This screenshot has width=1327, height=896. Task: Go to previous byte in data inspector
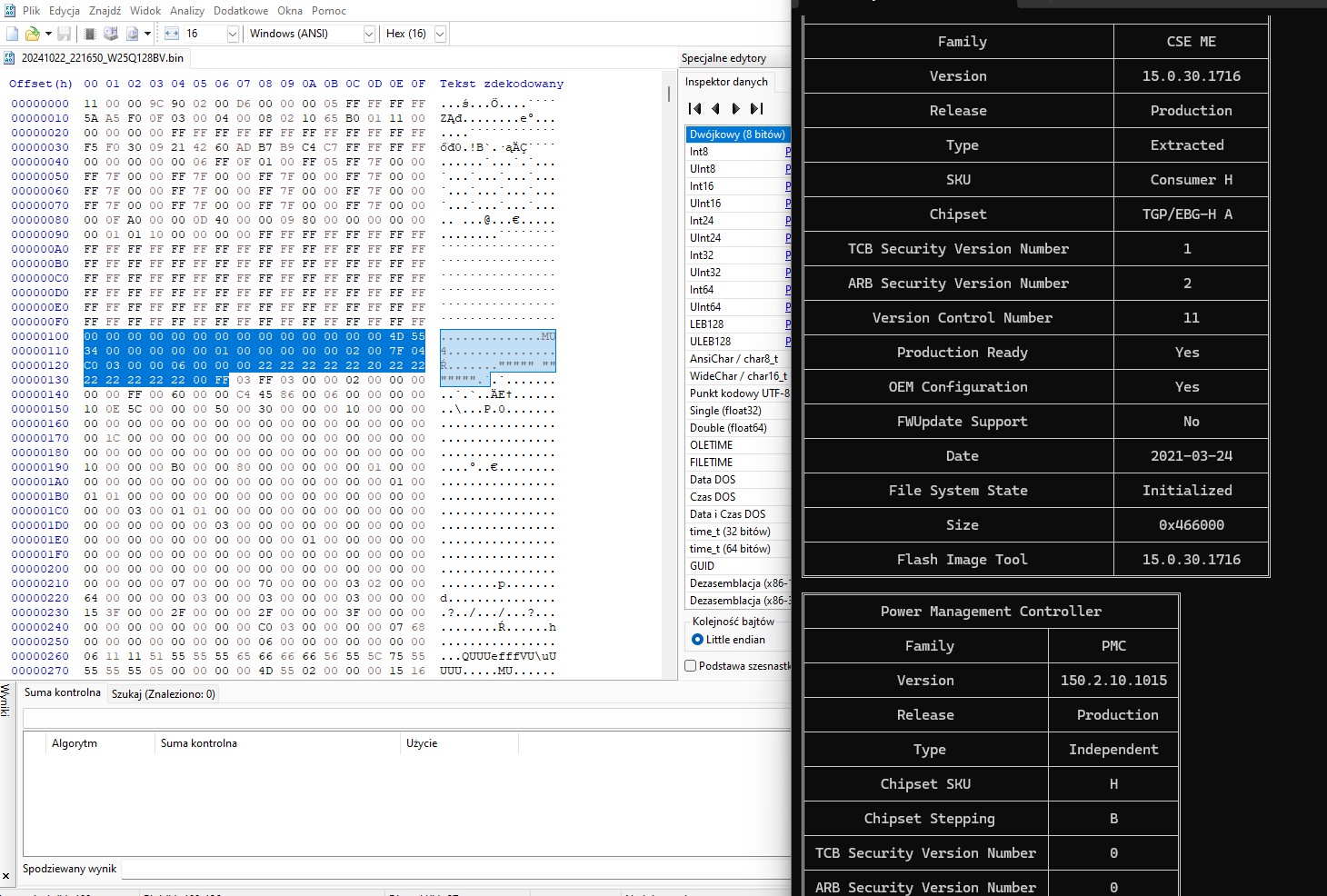pos(716,108)
